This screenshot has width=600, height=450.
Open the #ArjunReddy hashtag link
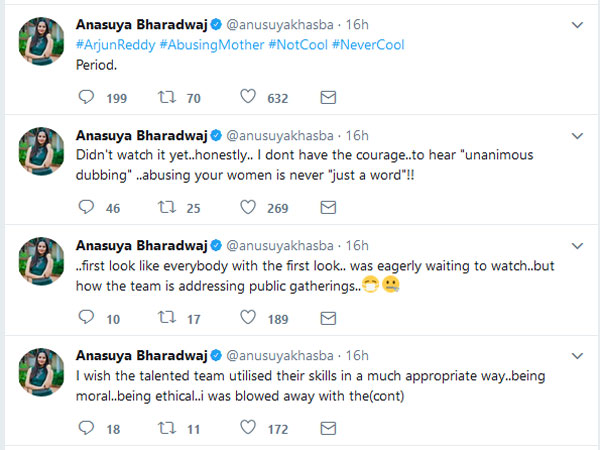[x=115, y=45]
